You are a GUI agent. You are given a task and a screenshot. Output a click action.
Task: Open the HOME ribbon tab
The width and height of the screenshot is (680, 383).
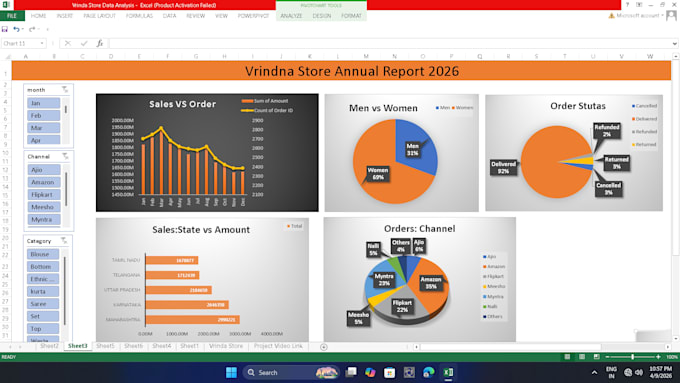click(38, 16)
